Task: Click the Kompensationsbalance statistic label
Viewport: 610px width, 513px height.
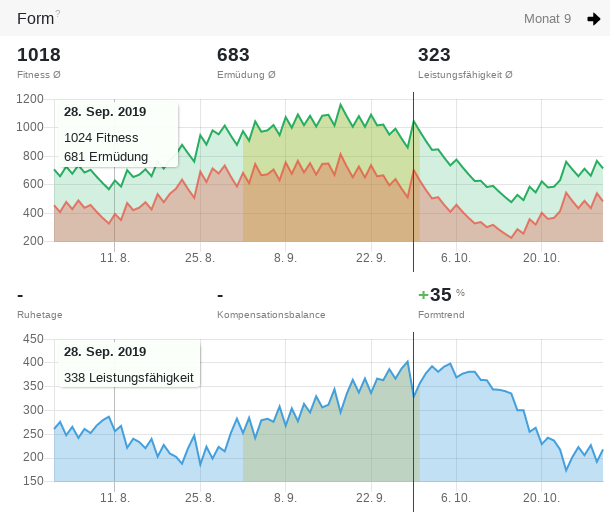Action: pos(271,314)
